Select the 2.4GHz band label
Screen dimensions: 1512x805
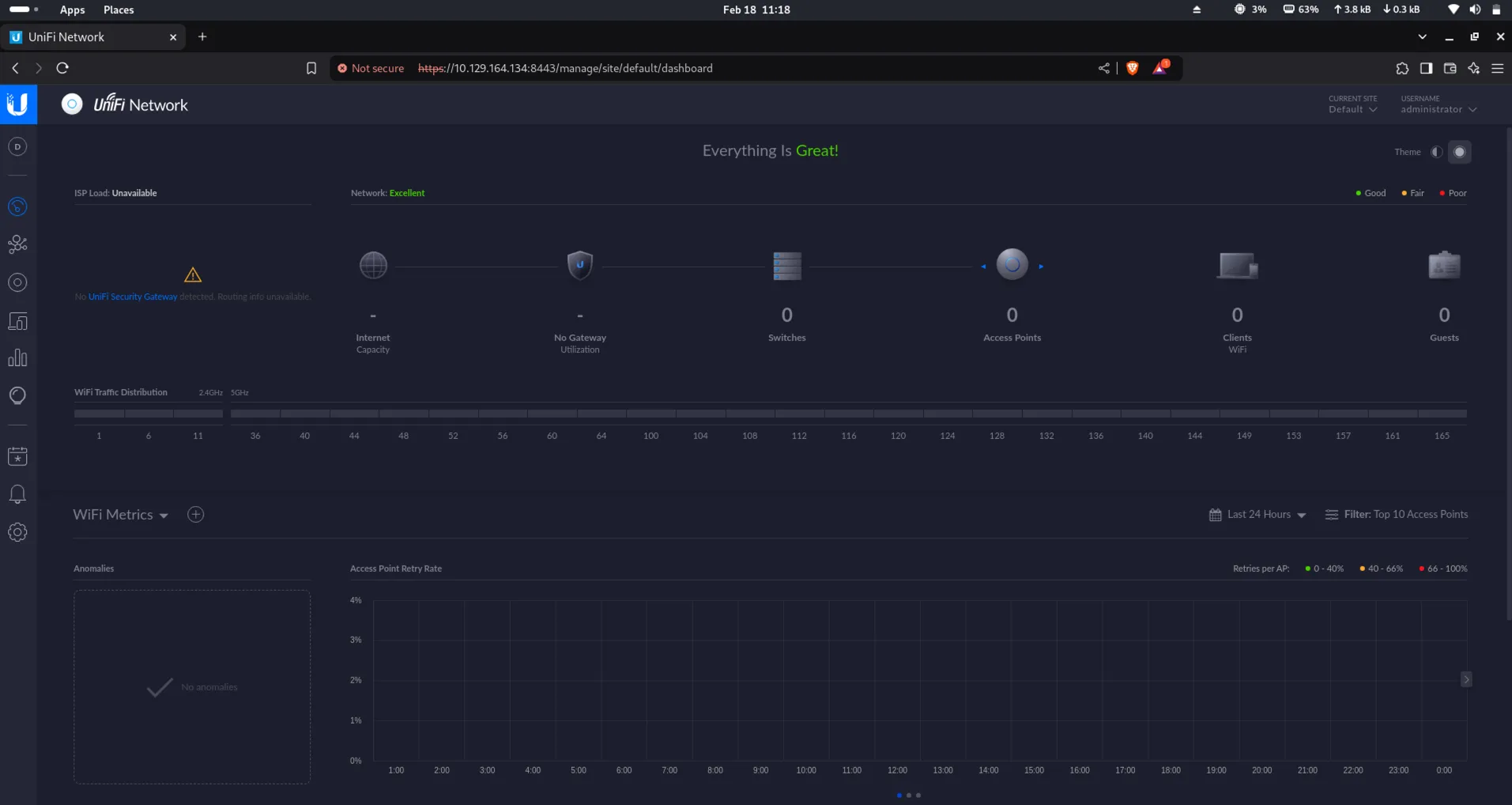(x=210, y=393)
